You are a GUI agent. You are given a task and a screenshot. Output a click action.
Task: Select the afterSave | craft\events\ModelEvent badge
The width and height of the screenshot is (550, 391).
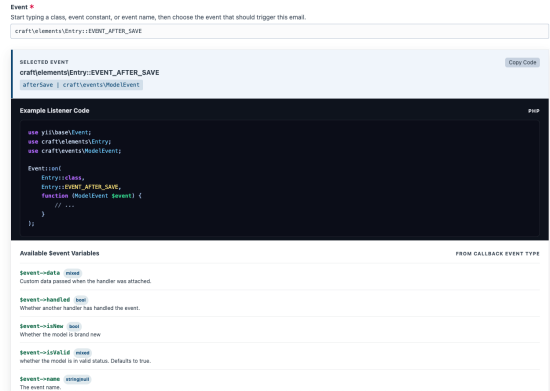[x=81, y=85]
